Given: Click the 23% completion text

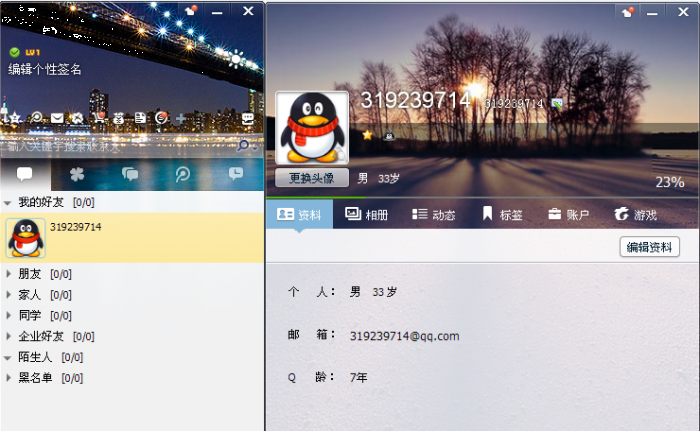Looking at the screenshot, I should click(x=670, y=182).
